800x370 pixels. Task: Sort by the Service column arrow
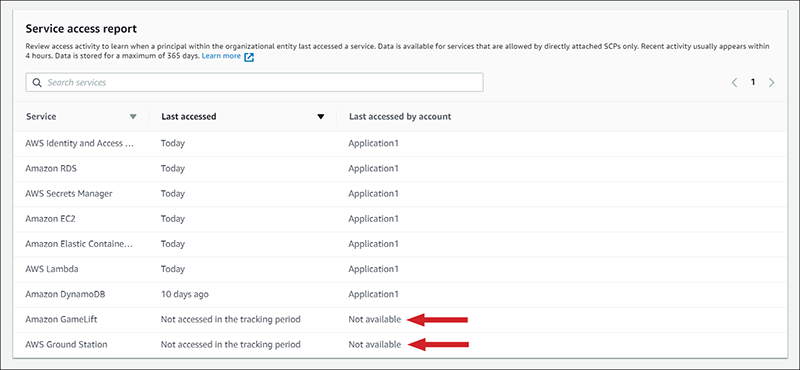133,117
